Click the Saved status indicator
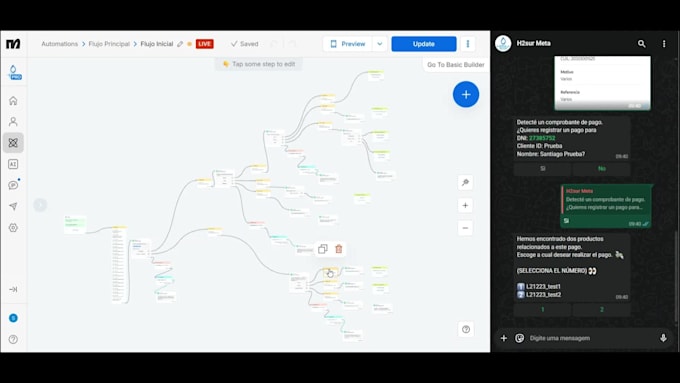This screenshot has width=680, height=383. (x=245, y=44)
